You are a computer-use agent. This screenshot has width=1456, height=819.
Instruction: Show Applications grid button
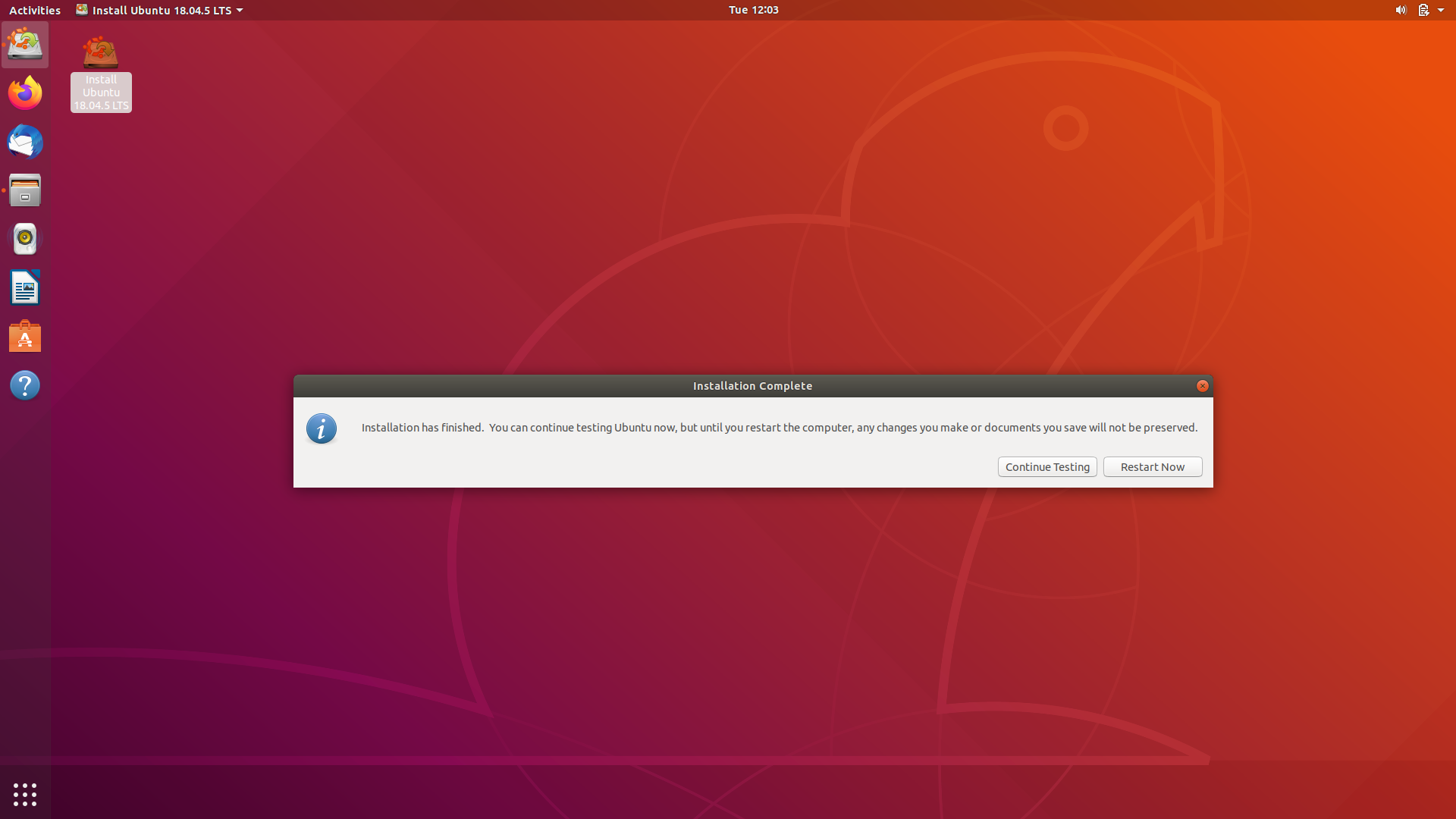tap(25, 794)
